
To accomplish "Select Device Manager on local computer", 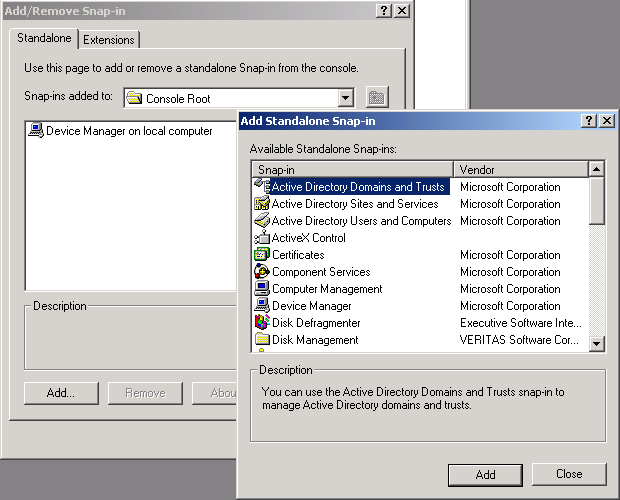I will pos(129,131).
